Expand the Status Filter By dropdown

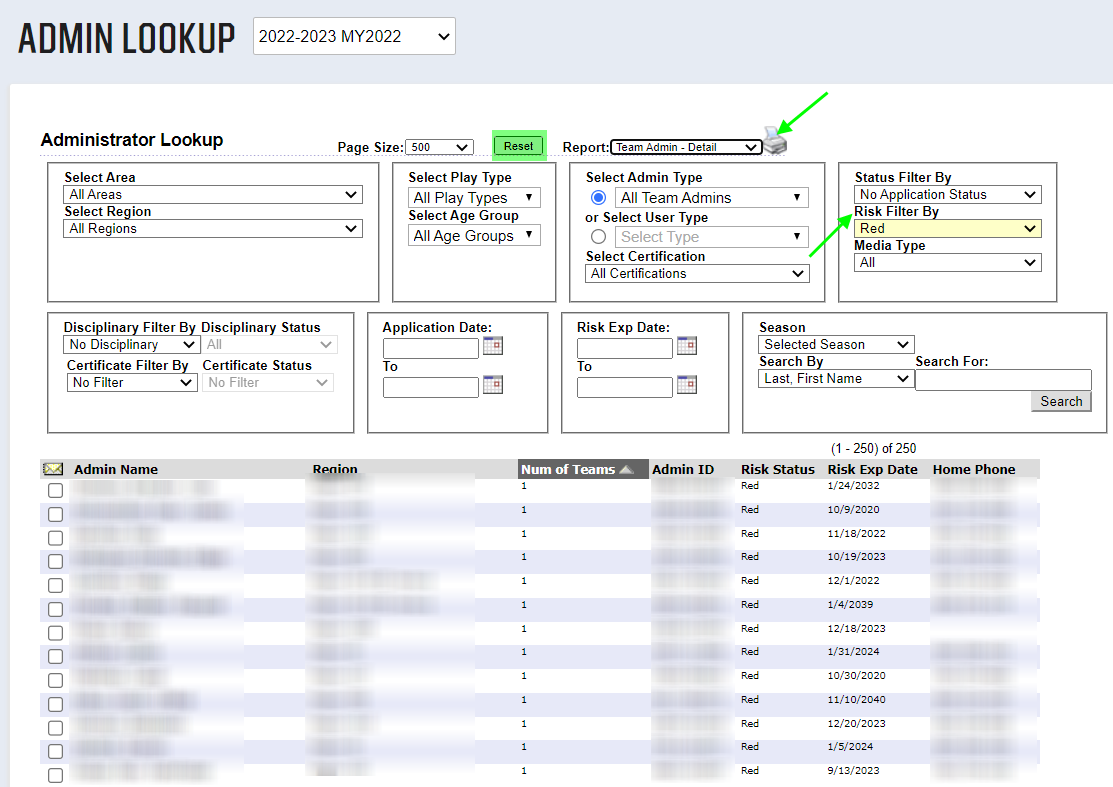[947, 194]
